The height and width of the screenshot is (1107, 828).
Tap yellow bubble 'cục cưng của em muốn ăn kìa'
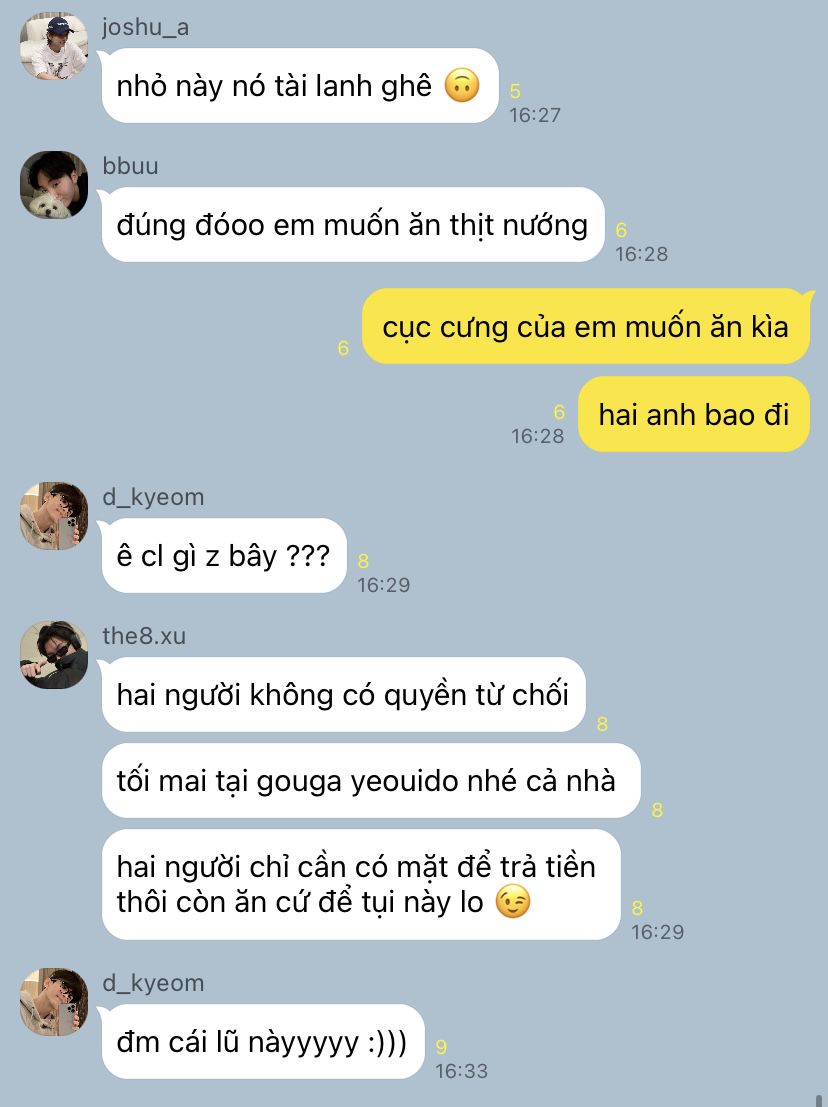point(586,326)
